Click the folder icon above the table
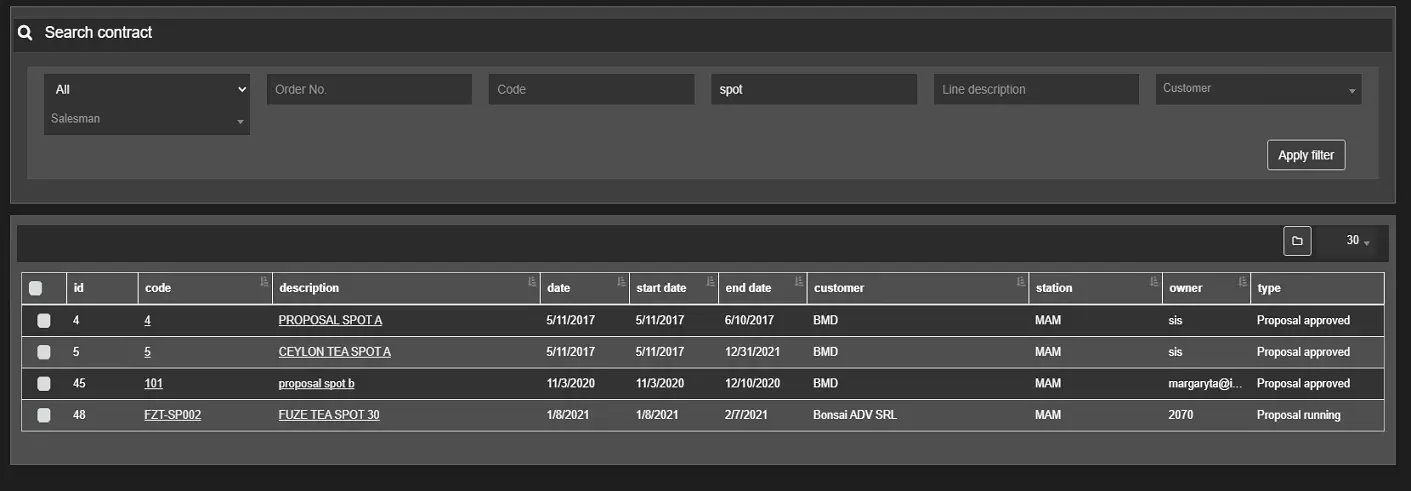This screenshot has width=1411, height=491. click(1297, 241)
